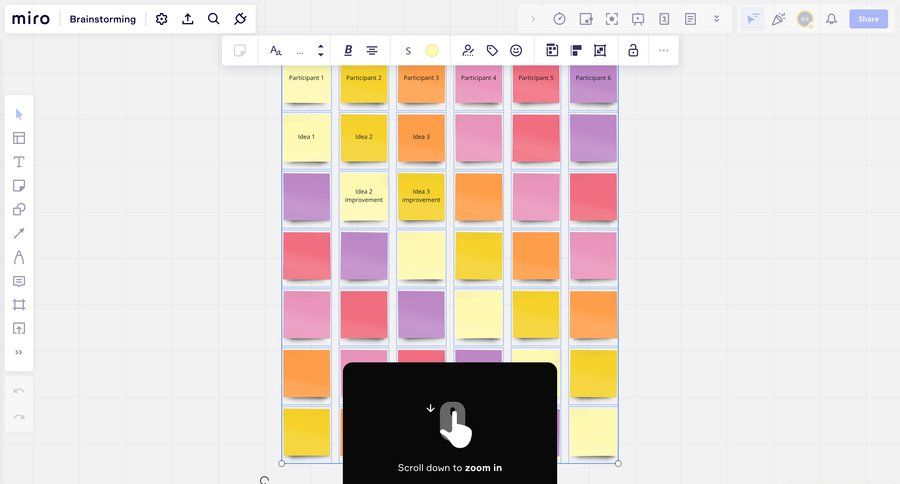900x484 pixels.
Task: Click the user avatar
Action: [805, 19]
